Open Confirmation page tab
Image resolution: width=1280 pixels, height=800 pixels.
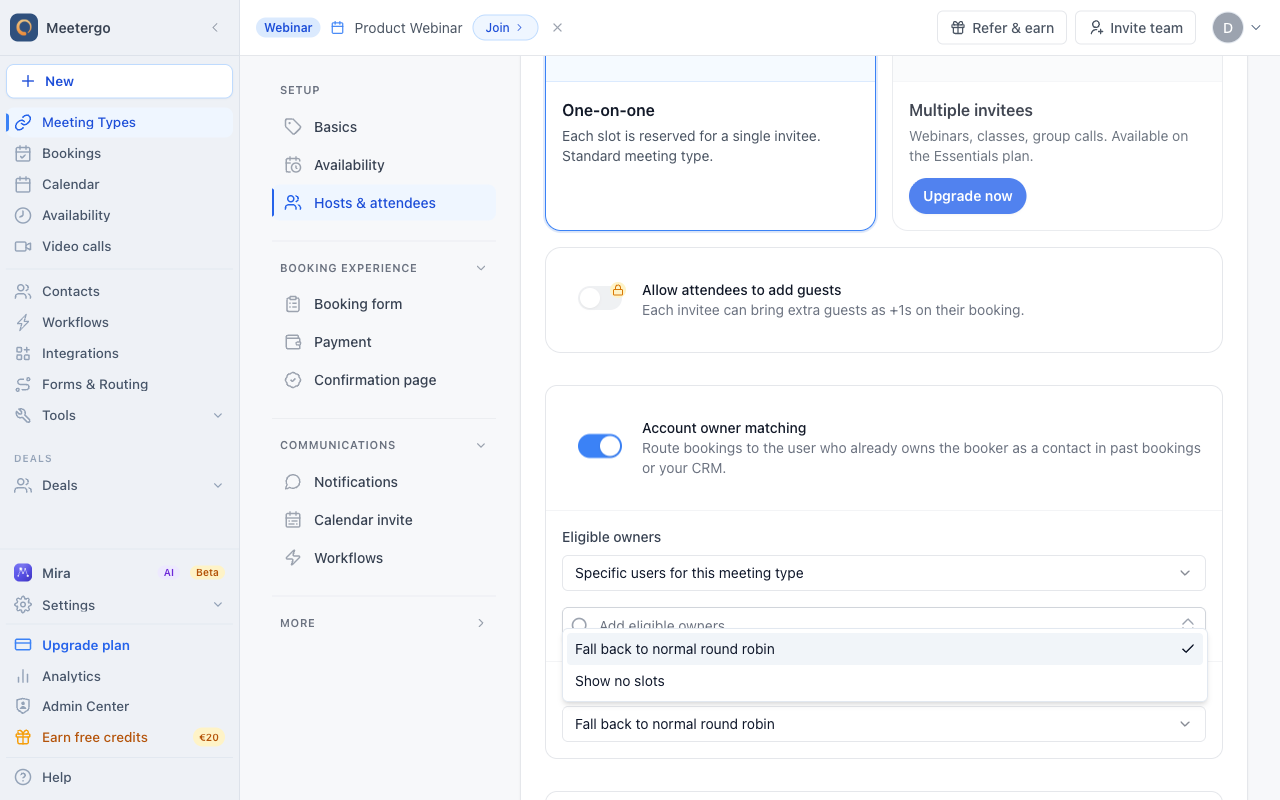click(x=384, y=380)
